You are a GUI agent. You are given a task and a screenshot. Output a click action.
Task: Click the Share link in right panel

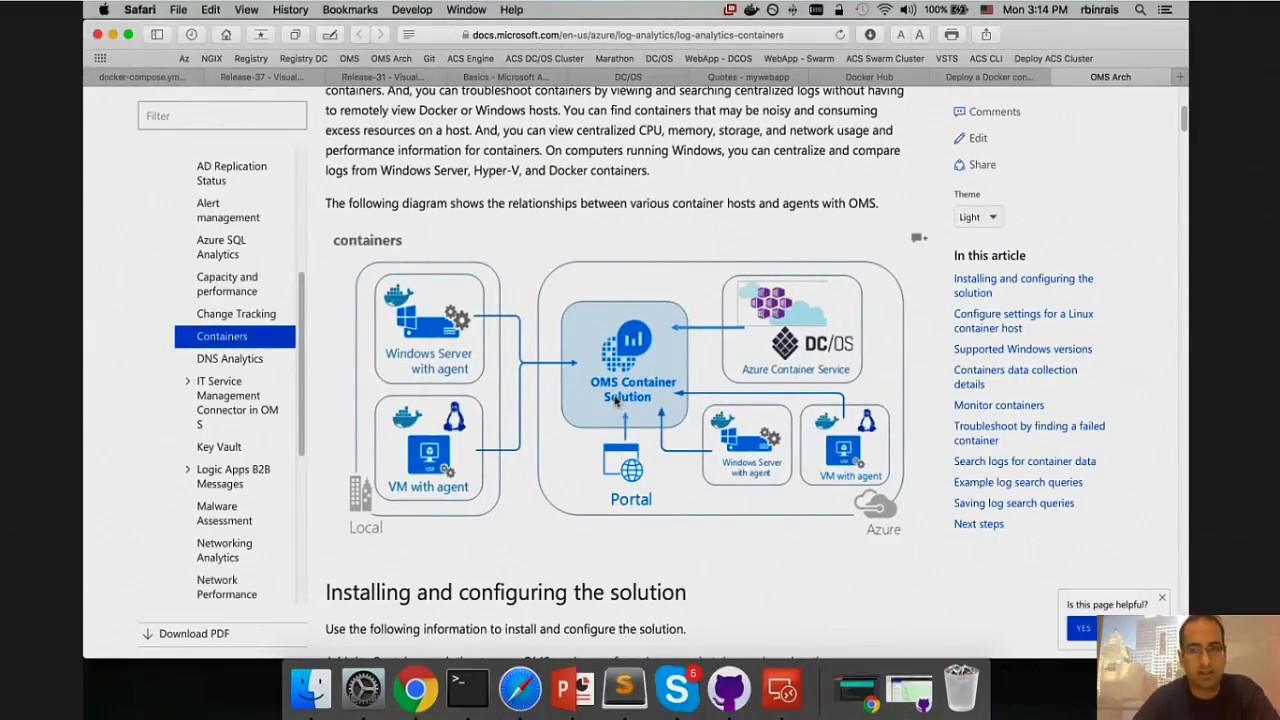(974, 165)
